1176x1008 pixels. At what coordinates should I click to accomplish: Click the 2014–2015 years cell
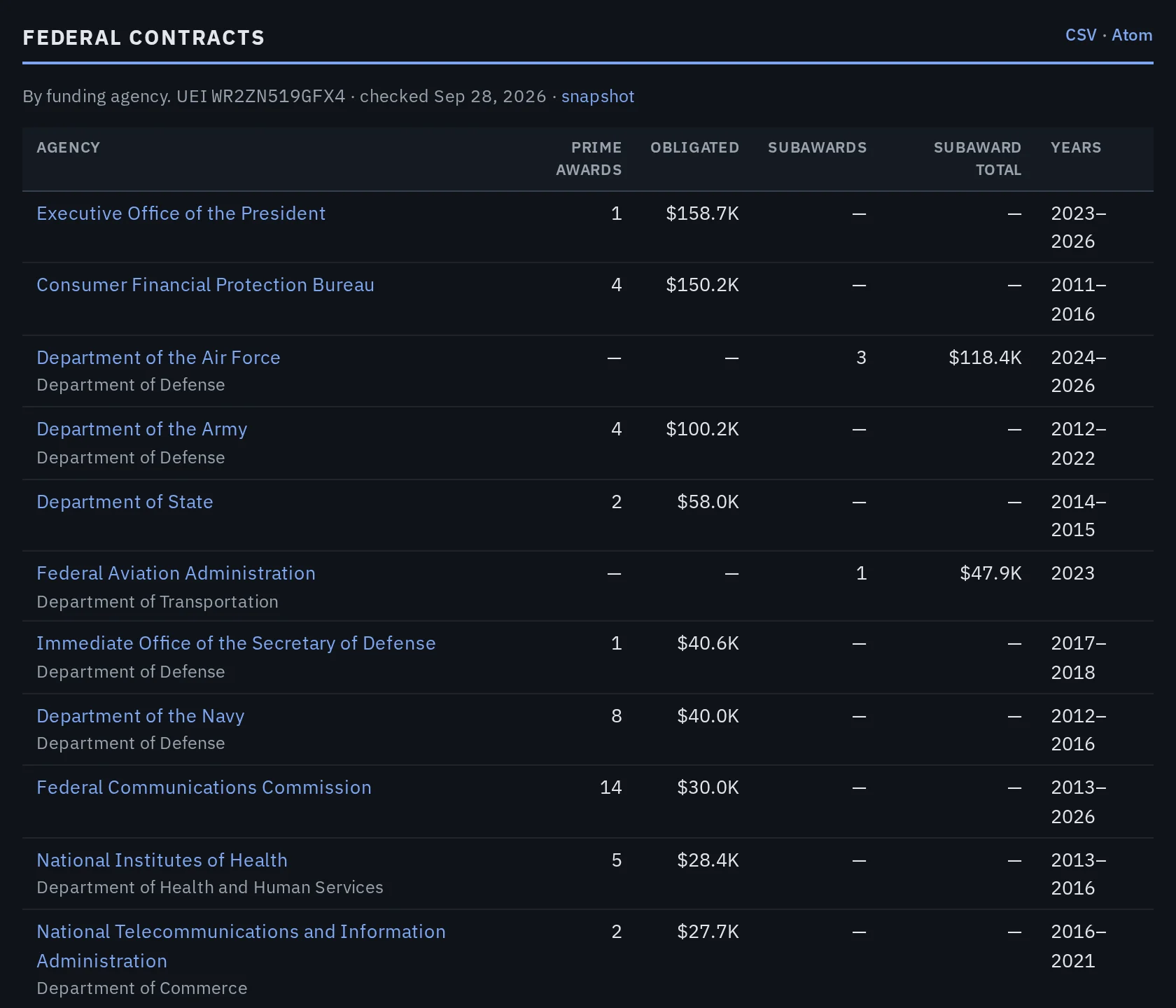click(x=1079, y=516)
